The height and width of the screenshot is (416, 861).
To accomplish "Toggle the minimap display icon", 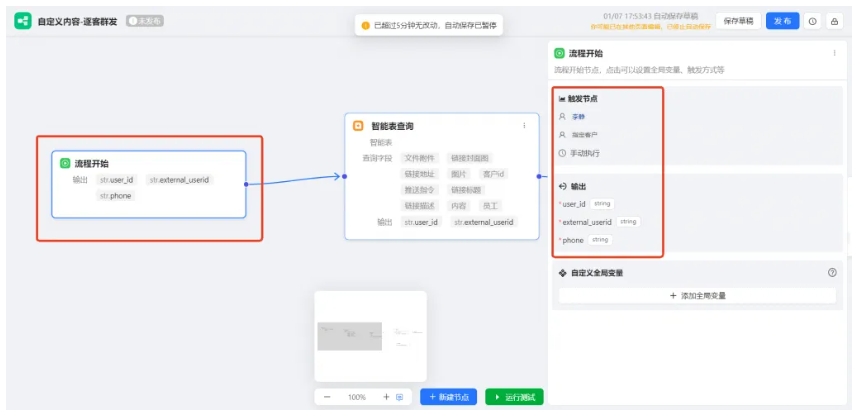I will point(399,397).
